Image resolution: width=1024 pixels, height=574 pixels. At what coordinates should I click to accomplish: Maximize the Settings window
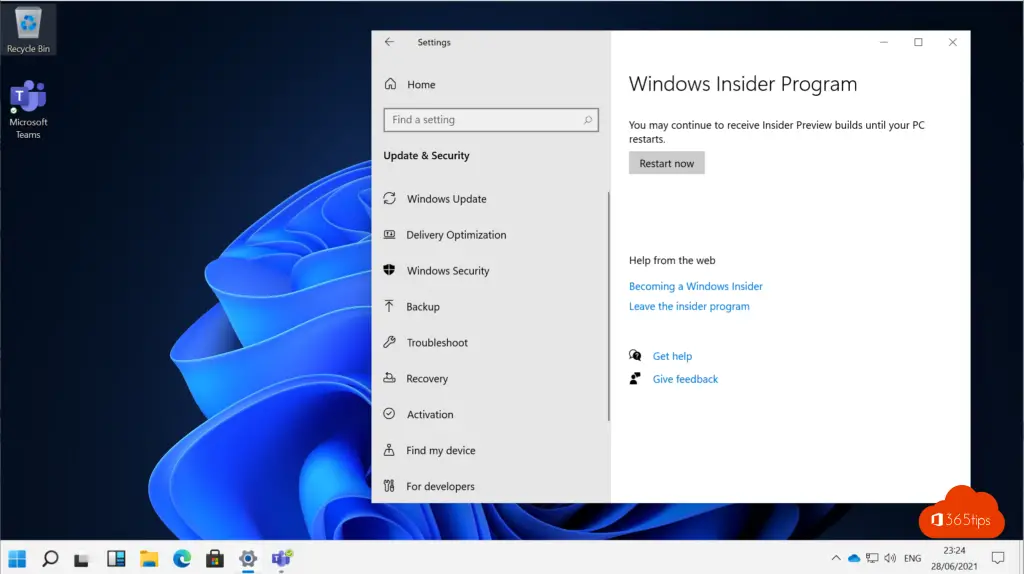[x=918, y=42]
